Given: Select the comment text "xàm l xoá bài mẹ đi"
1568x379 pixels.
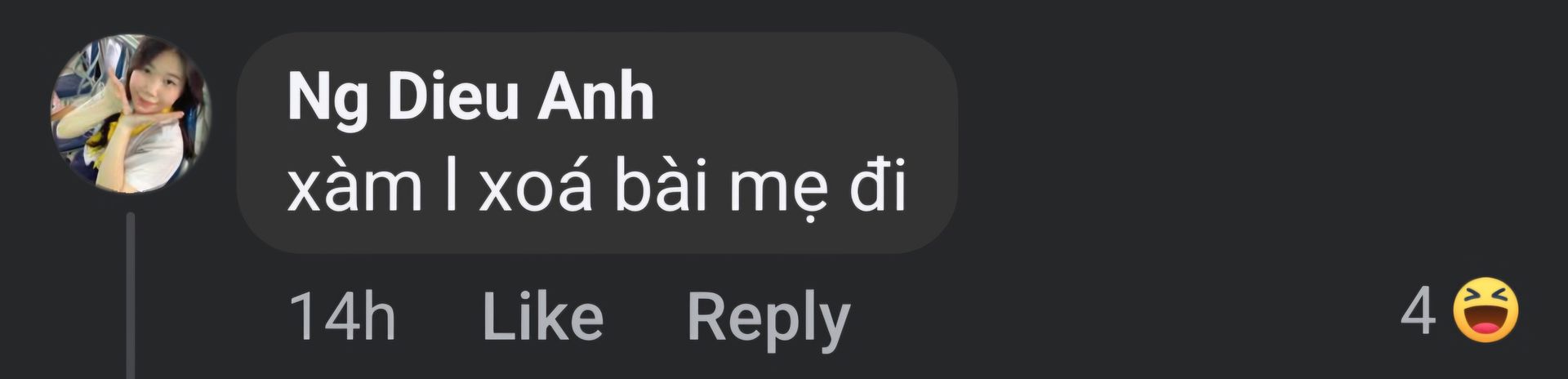Looking at the screenshot, I should point(597,189).
